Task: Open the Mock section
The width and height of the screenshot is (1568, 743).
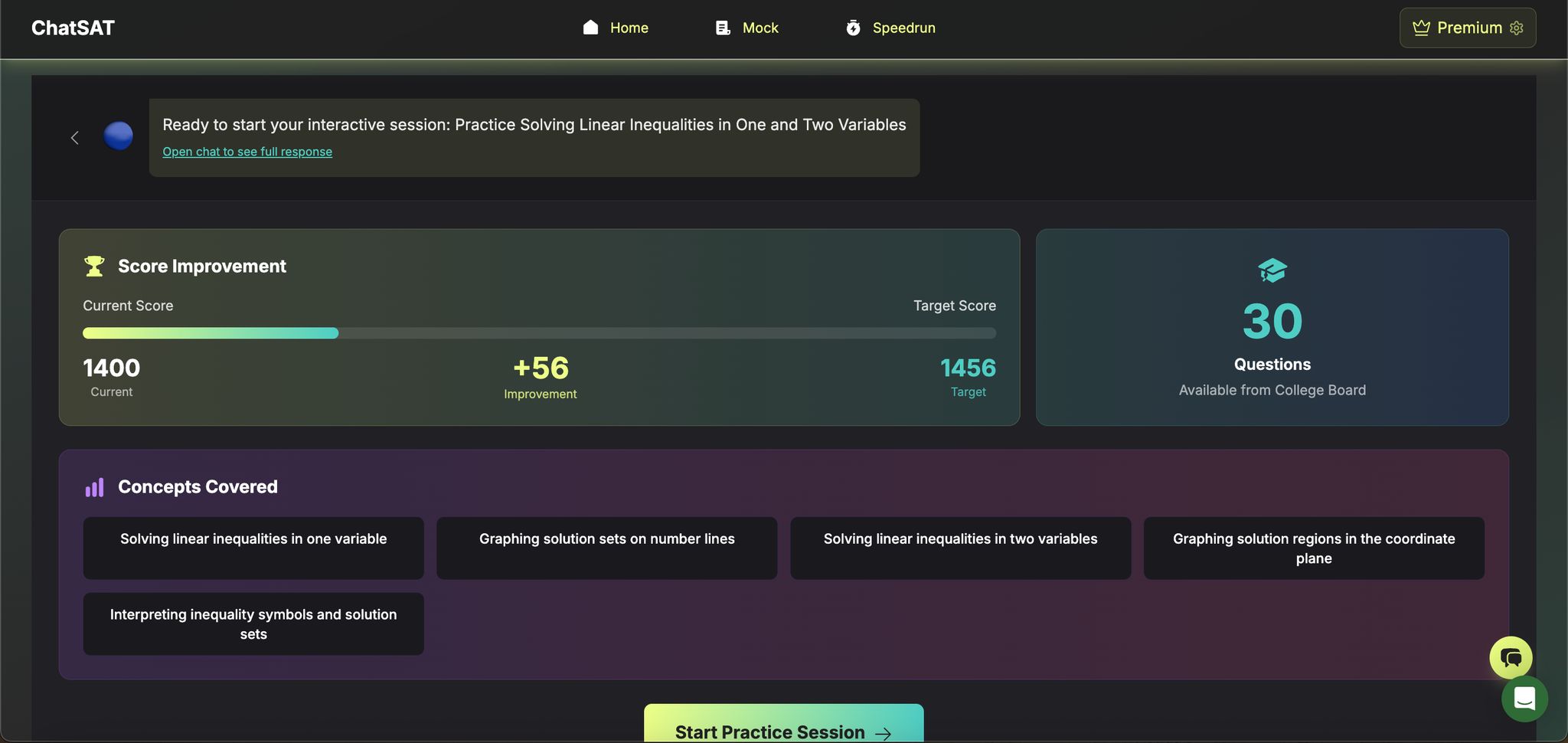Action: 759,28
